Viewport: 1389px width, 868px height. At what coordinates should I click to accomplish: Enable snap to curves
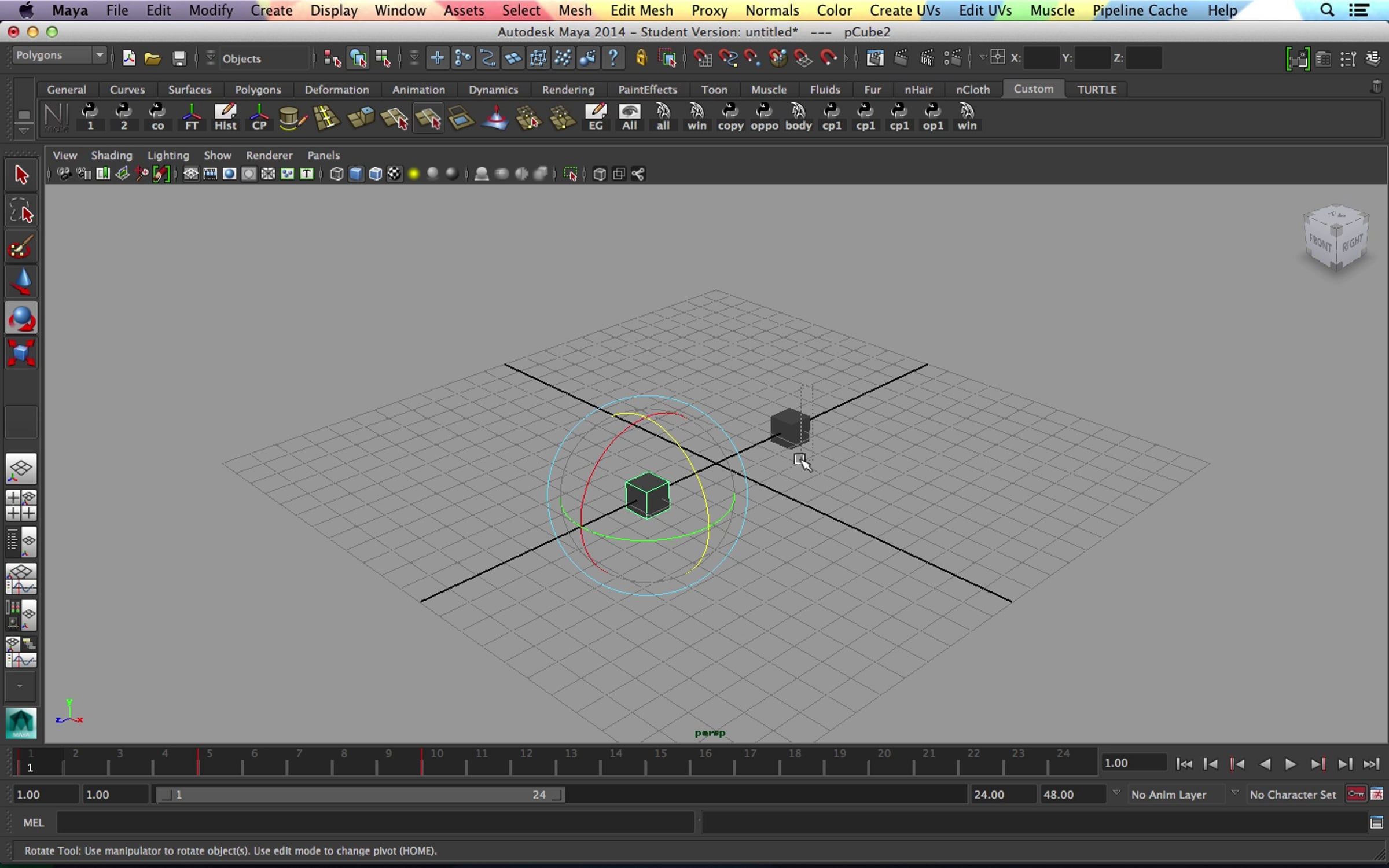[727, 58]
